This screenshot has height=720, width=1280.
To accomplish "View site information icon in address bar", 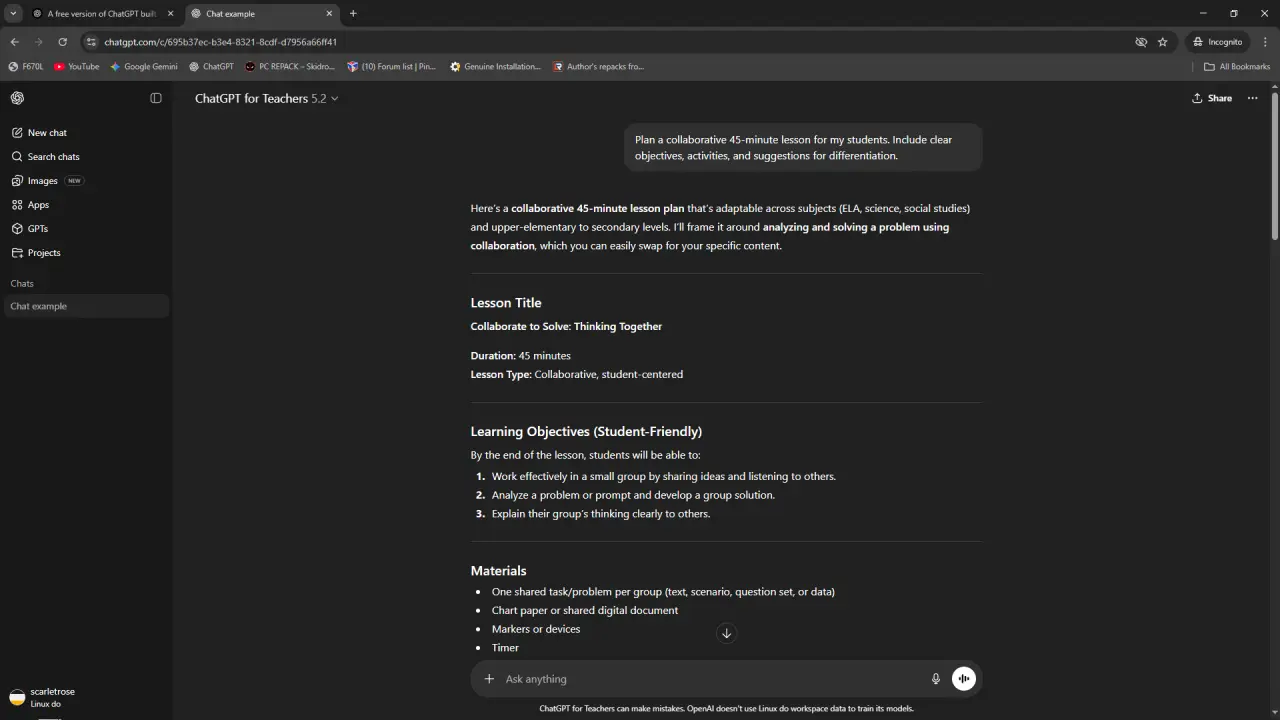I will point(91,42).
